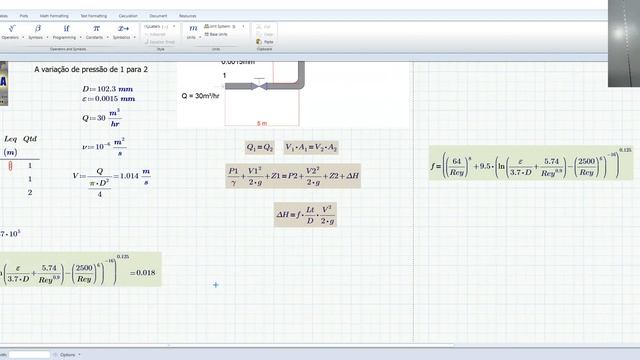Open the Unit System dropdown arrow

pyautogui.click(x=243, y=27)
